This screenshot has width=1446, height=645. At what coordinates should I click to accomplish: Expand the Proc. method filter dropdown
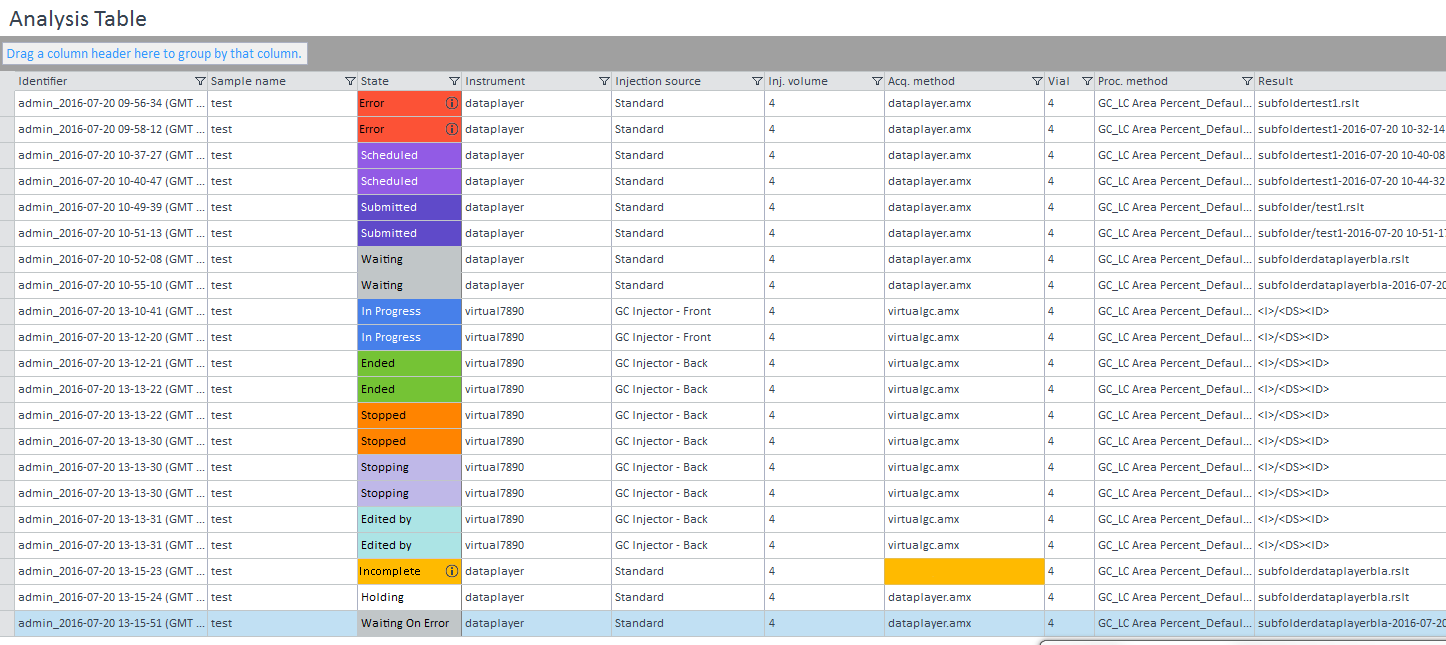coord(1247,82)
